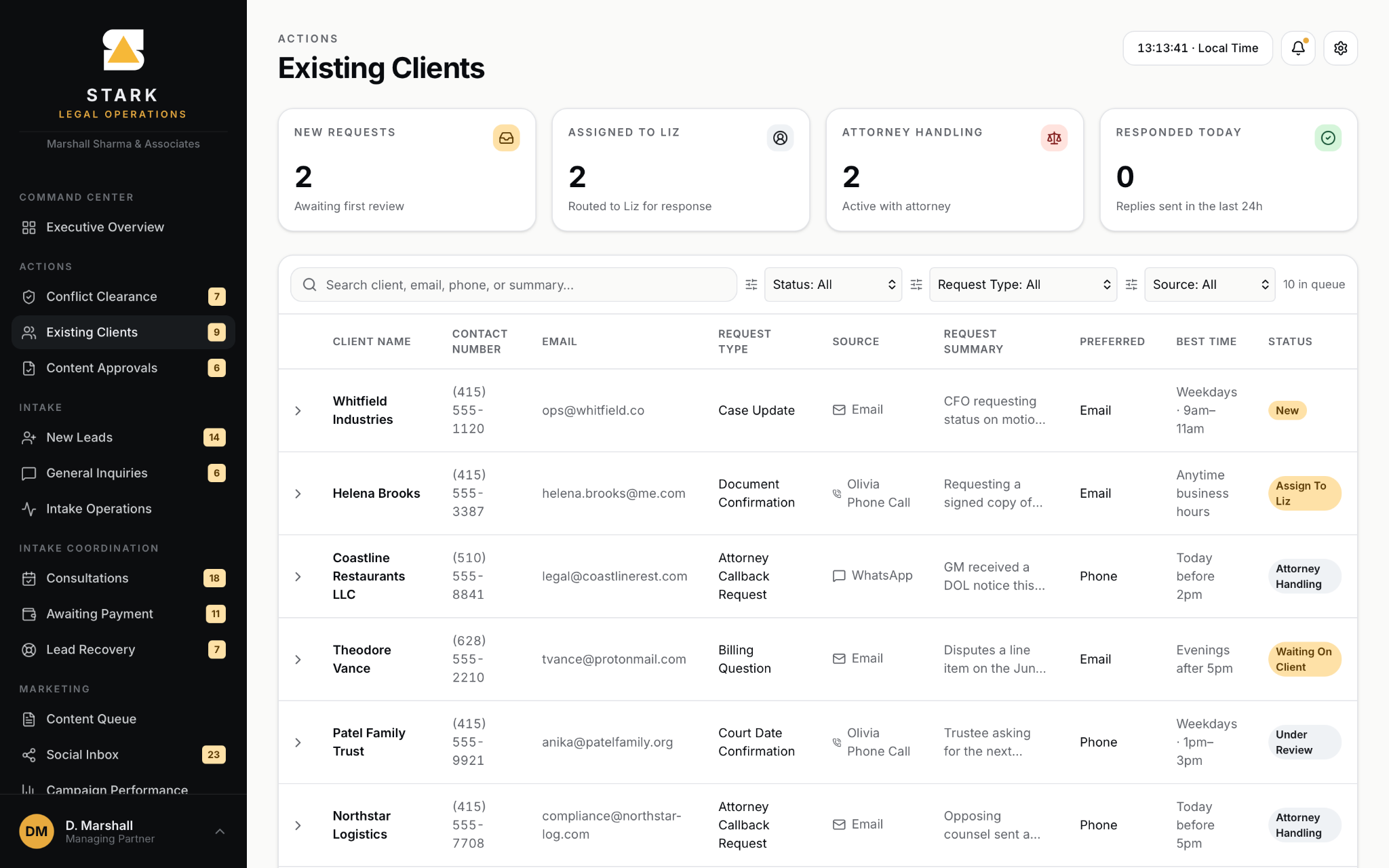
Task: Click the New status badge for Whitfield
Action: coord(1287,410)
